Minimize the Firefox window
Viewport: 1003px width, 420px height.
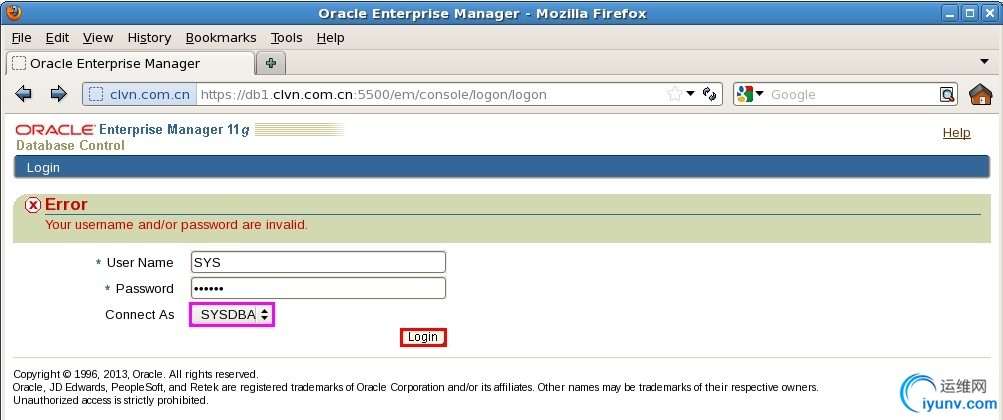tap(950, 13)
